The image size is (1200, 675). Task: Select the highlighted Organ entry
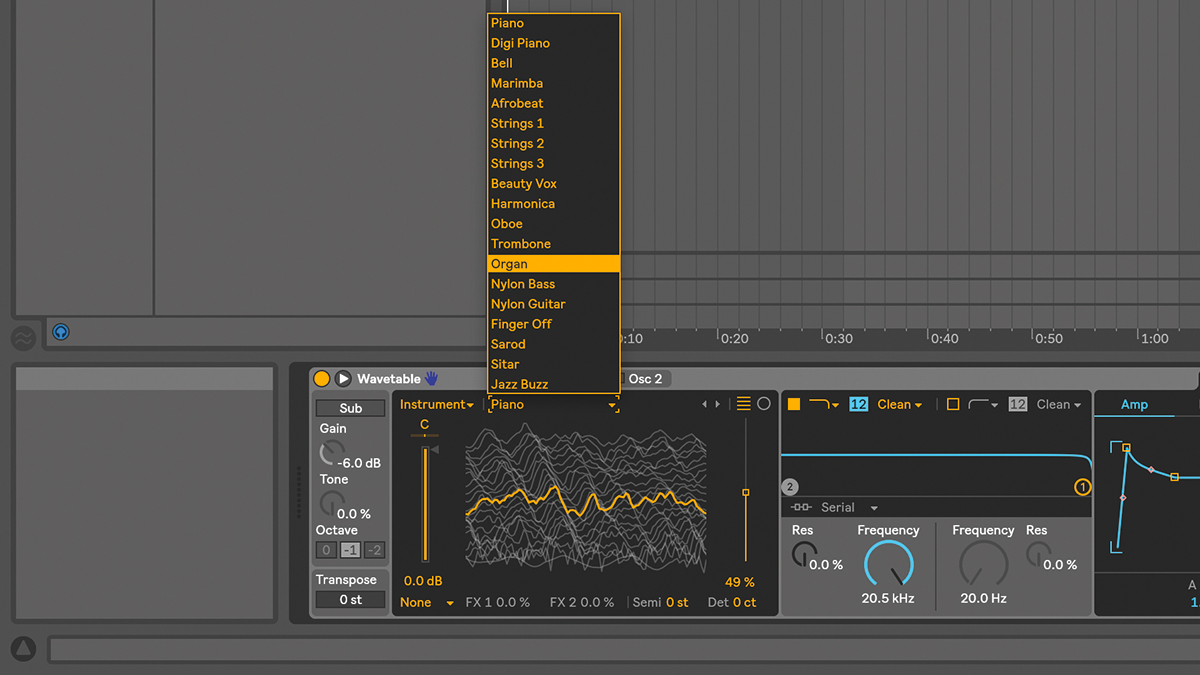click(554, 264)
